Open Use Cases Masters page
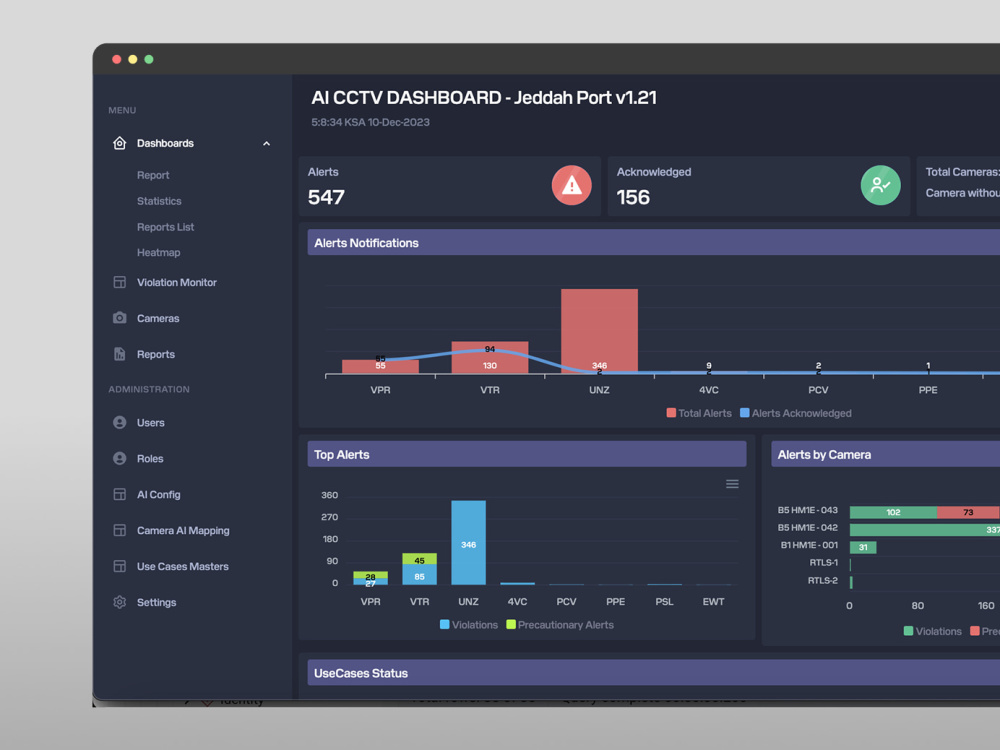The height and width of the screenshot is (750, 1000). pyautogui.click(x=182, y=566)
